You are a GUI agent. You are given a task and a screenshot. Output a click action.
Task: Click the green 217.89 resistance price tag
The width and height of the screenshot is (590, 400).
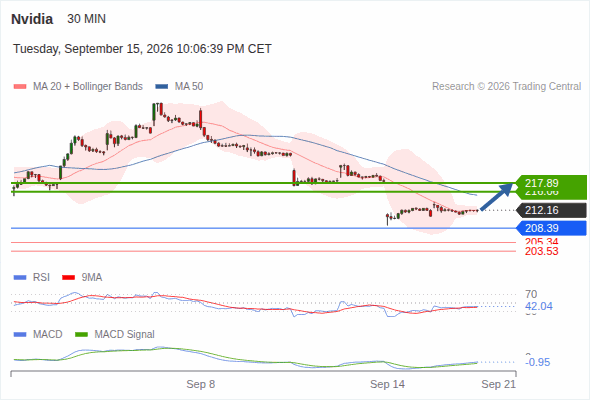click(x=551, y=183)
